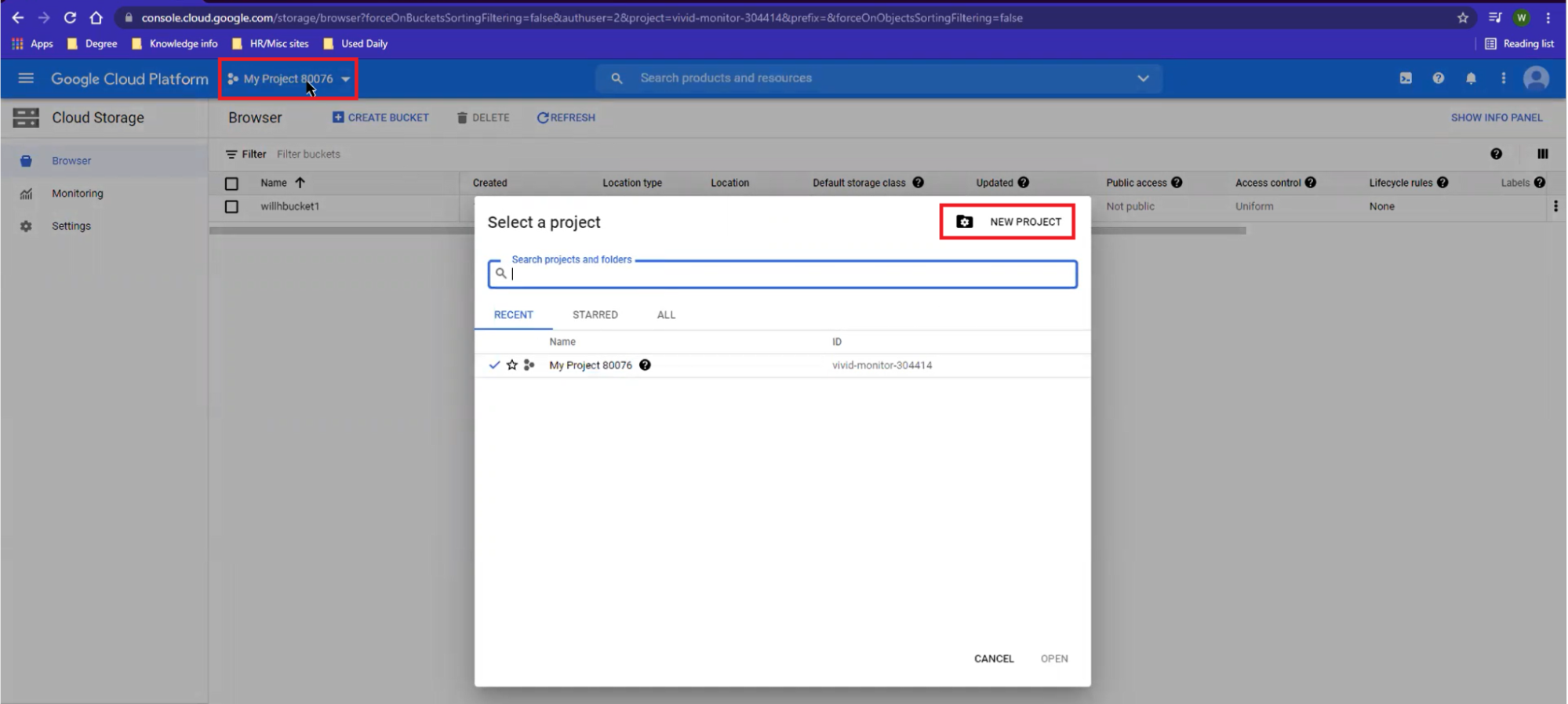Open the willhbucket1 row overflow menu
Screen dimensions: 1568x704
(x=1555, y=207)
